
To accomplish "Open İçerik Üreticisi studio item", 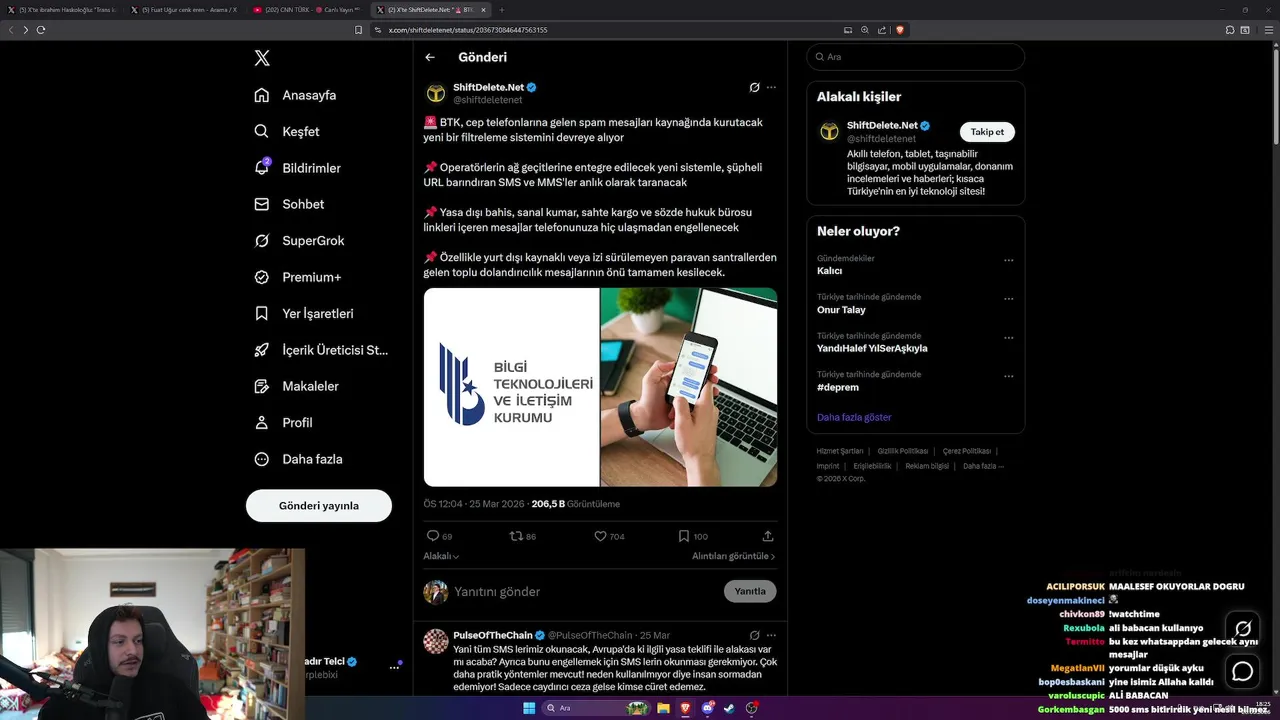I will click(x=321, y=350).
